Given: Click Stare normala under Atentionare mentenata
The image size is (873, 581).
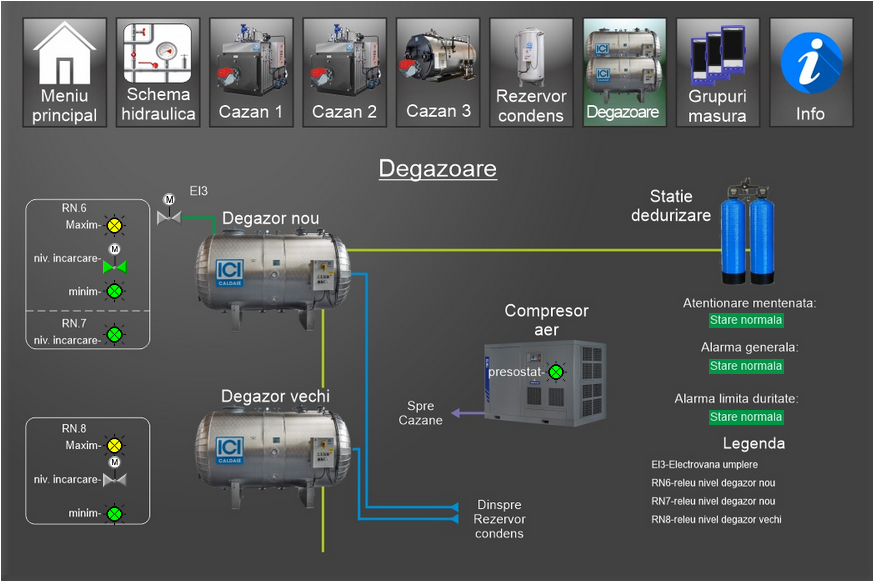Looking at the screenshot, I should click(x=746, y=321).
